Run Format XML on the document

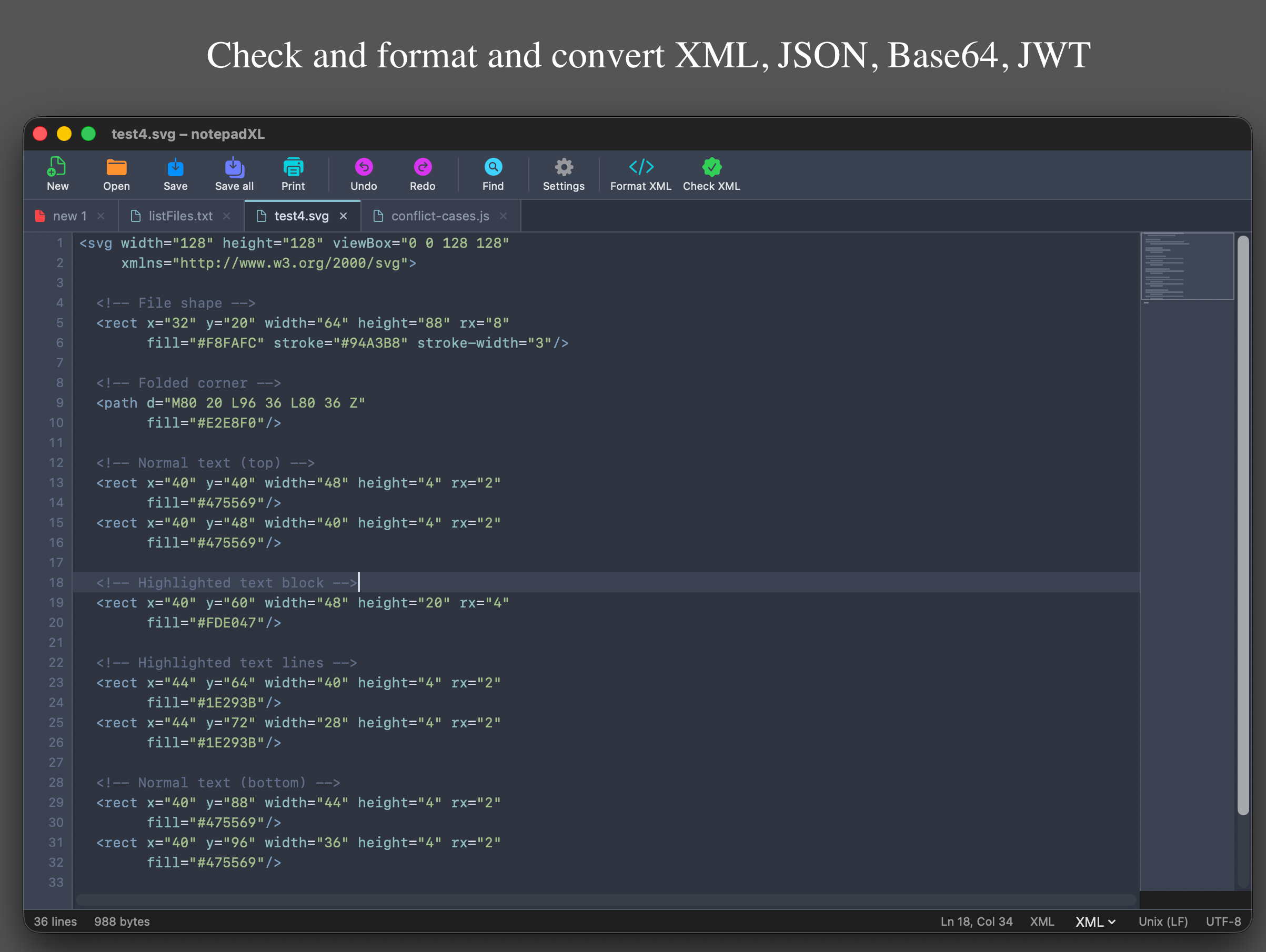640,174
